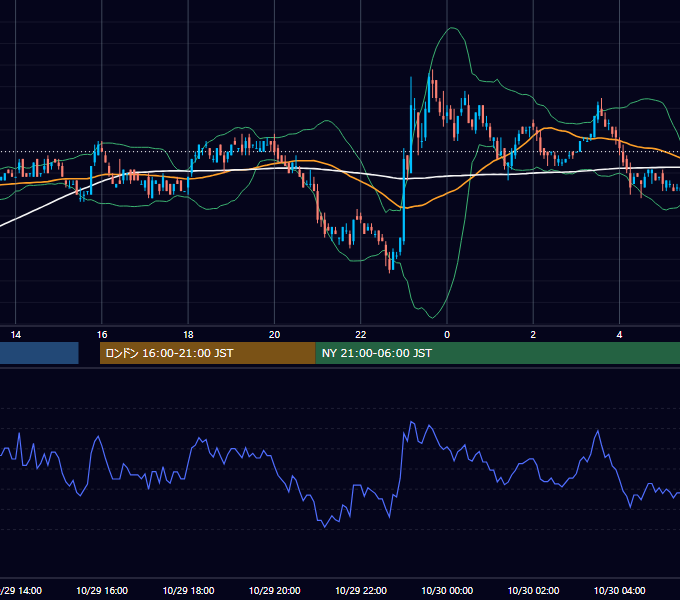
Task: Click the 10/30 02:00 date label
Action: pyautogui.click(x=533, y=590)
